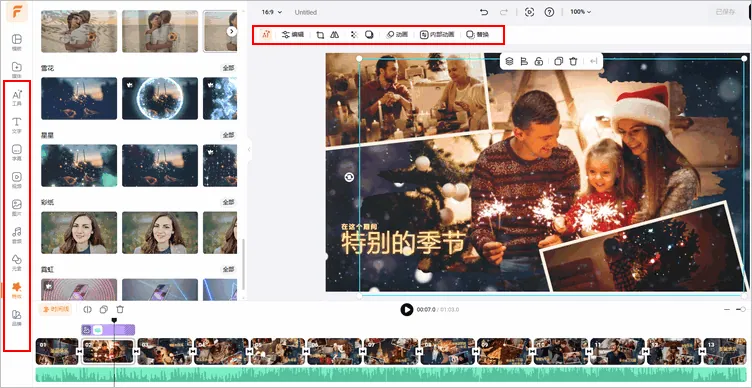Open the 100% zoom dropdown

click(580, 12)
